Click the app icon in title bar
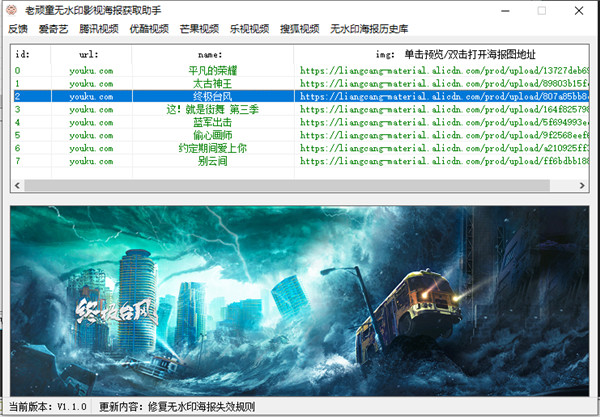This screenshot has width=600, height=417. click(x=13, y=10)
